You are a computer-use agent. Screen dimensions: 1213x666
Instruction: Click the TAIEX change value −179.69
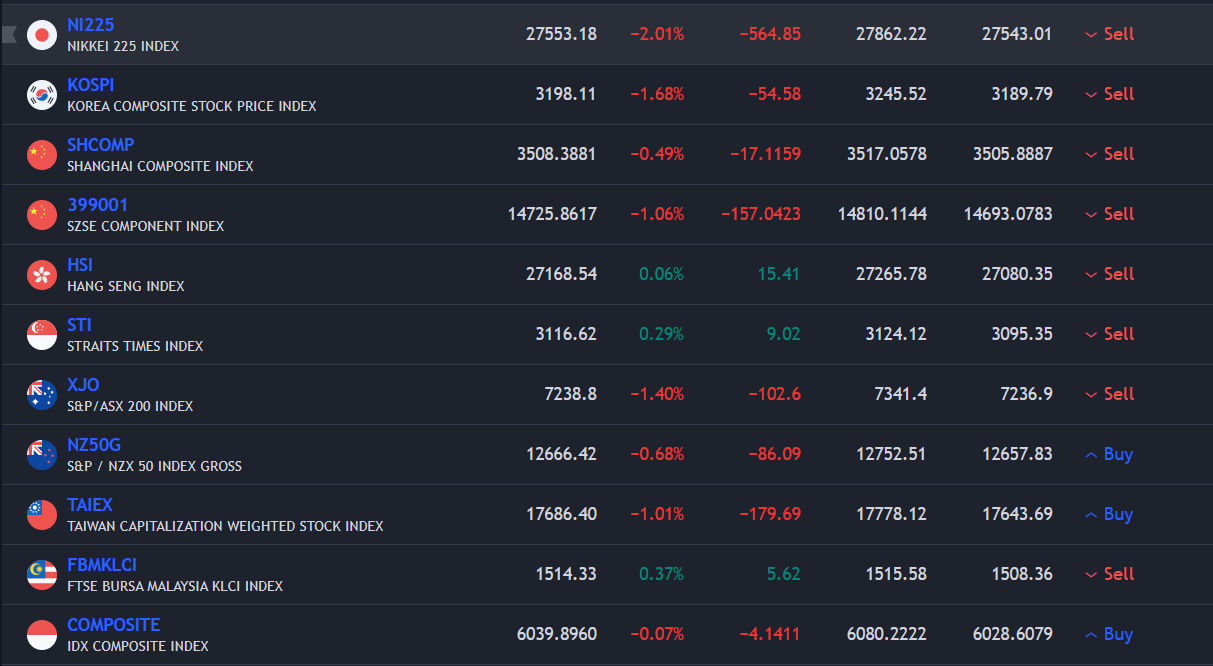pyautogui.click(x=770, y=514)
